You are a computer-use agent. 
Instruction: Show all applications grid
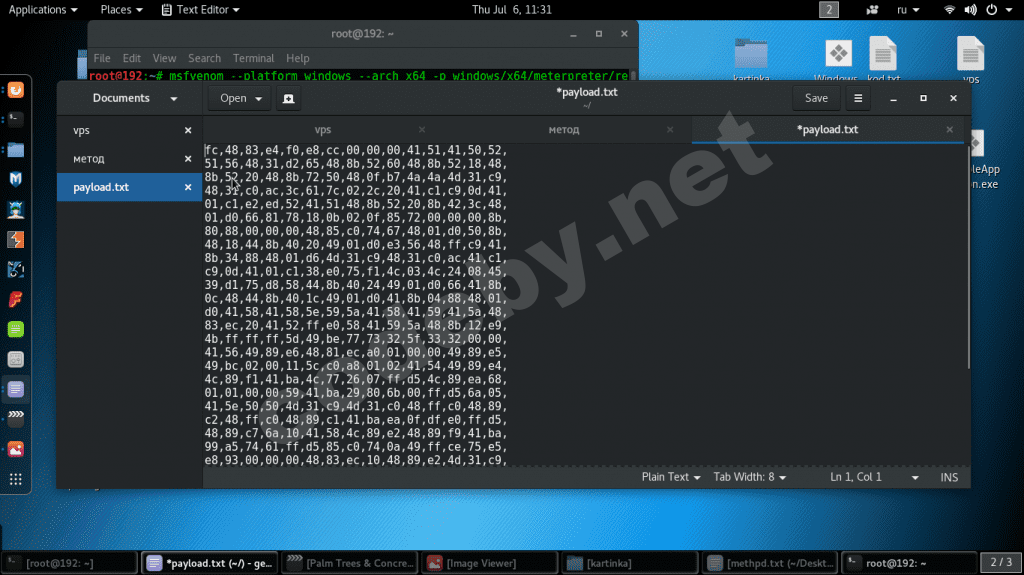(x=16, y=480)
